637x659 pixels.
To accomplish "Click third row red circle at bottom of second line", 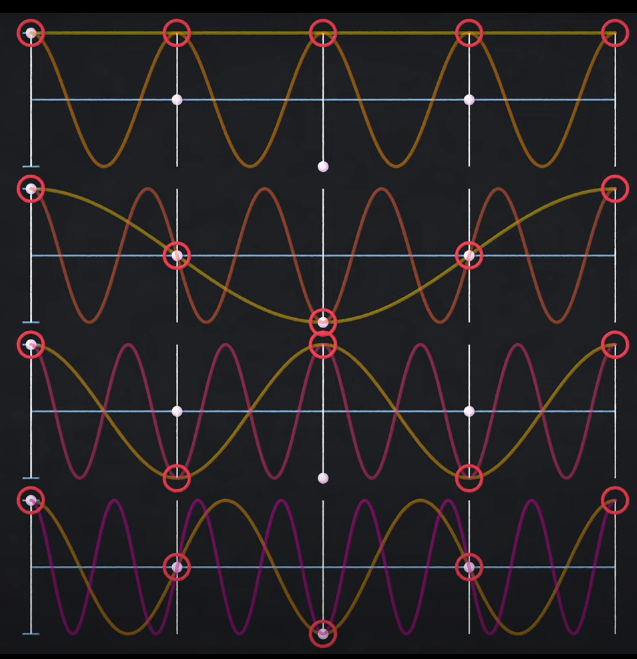I will pyautogui.click(x=177, y=477).
